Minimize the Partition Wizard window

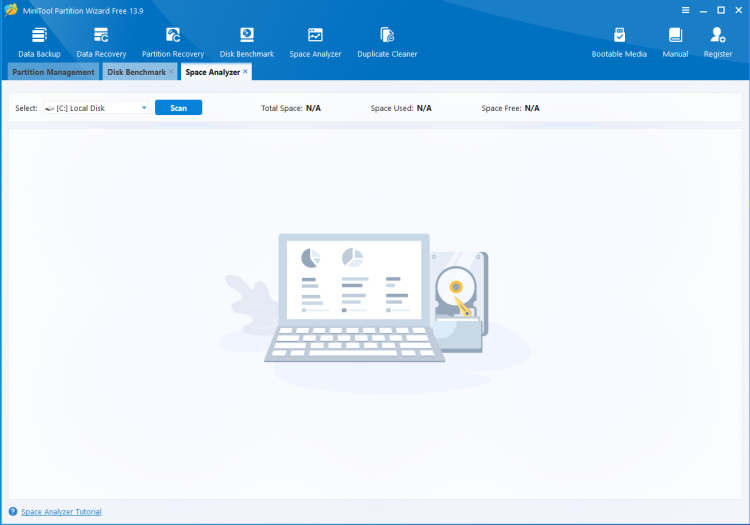coord(703,10)
